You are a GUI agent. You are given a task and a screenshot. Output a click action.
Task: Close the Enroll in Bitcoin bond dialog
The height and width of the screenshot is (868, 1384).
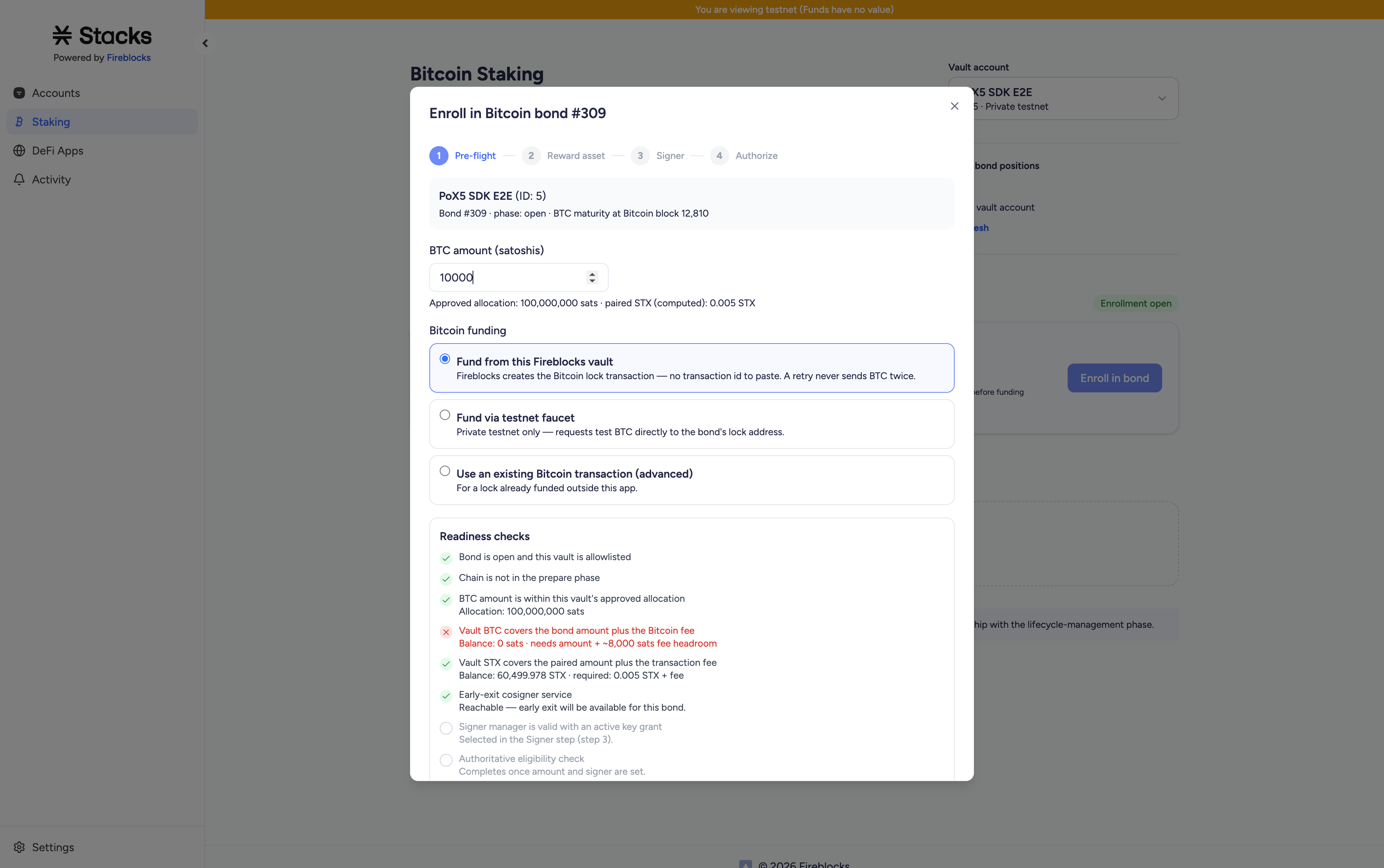(x=955, y=106)
